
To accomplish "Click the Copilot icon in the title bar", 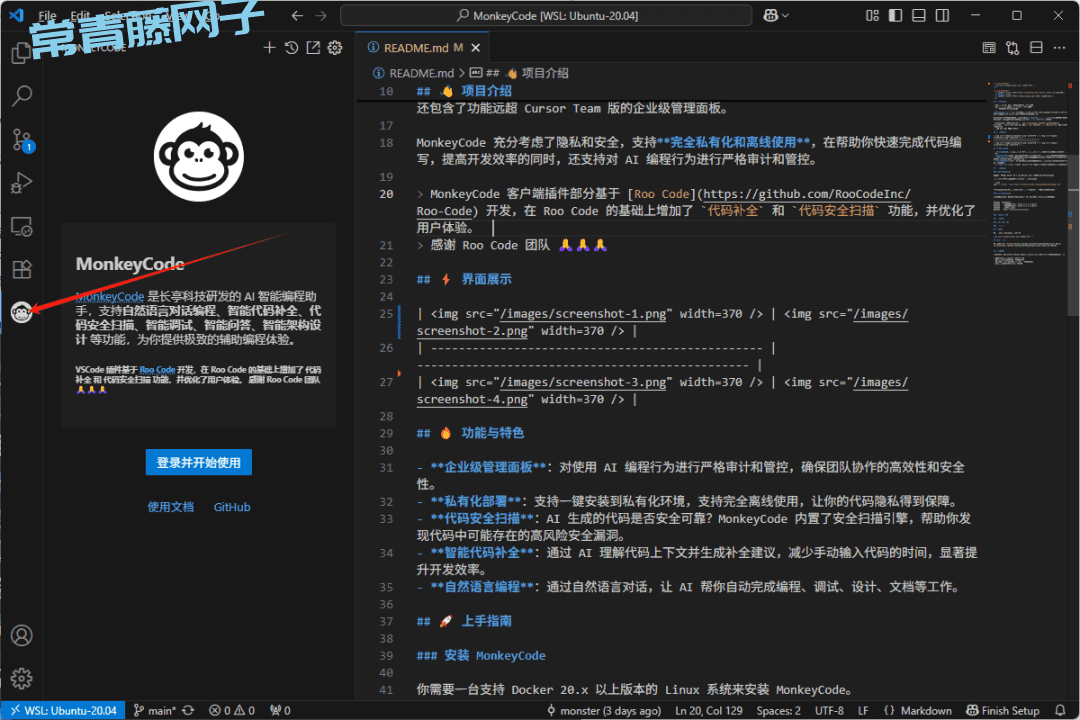I will 771,15.
